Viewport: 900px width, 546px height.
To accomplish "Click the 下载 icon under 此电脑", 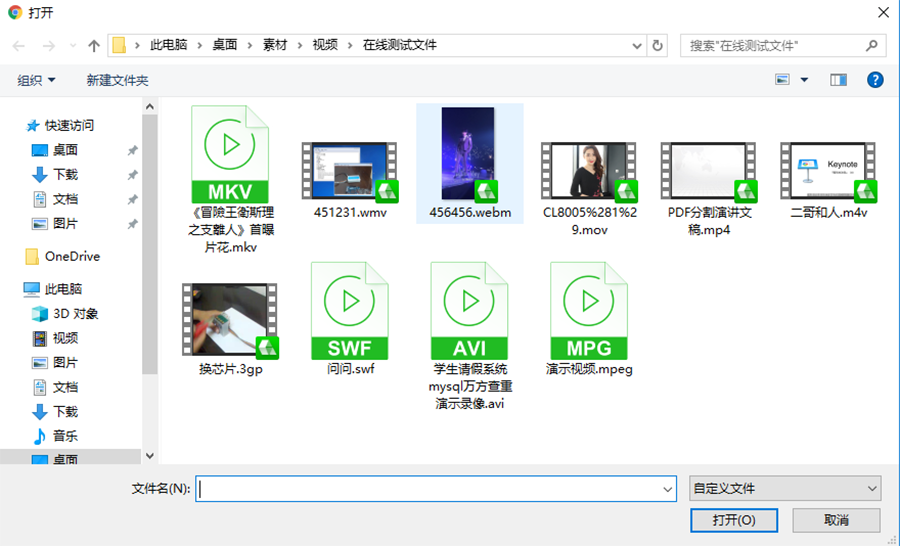I will (40, 412).
